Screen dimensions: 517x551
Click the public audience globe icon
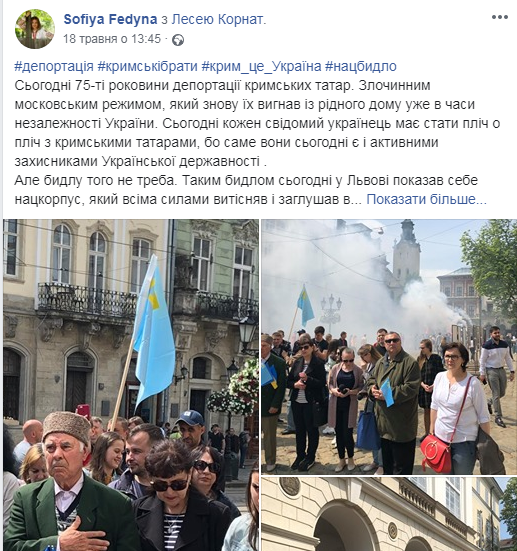(x=178, y=40)
